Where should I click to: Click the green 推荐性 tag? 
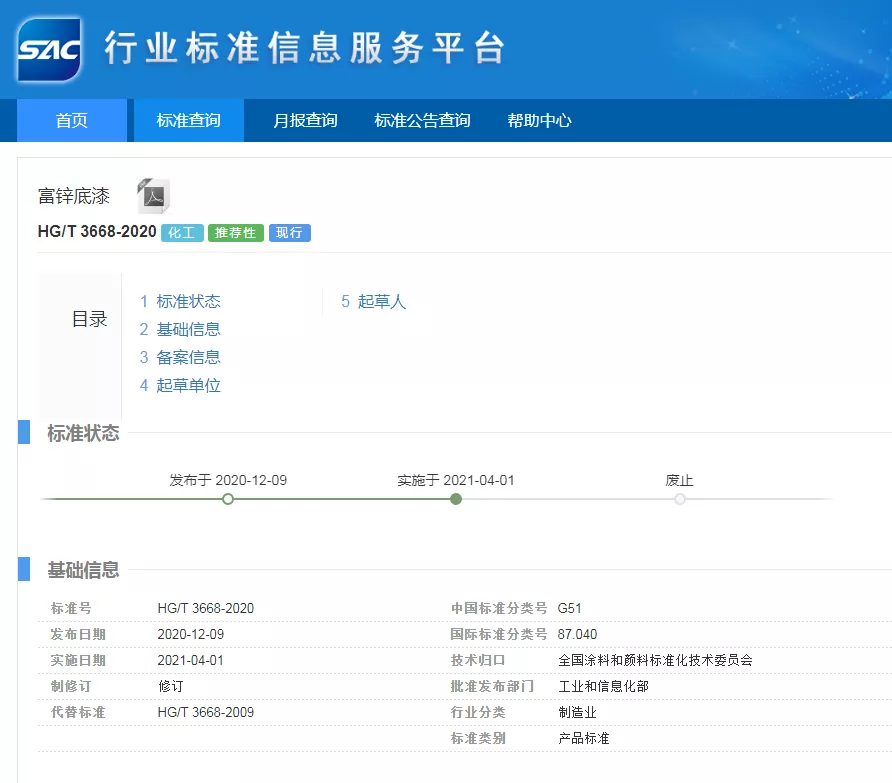(x=236, y=233)
